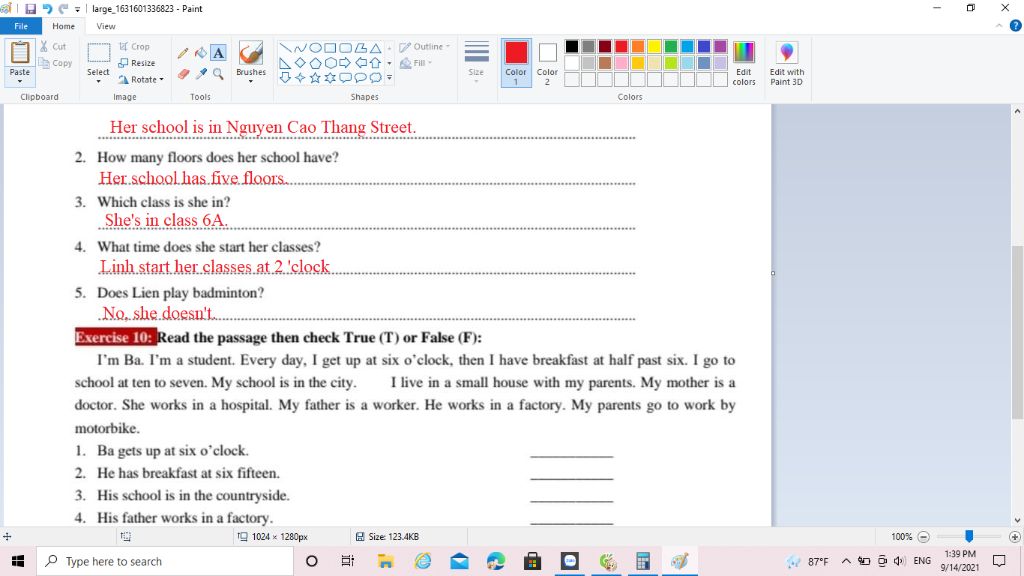Pick the green color swatch

pyautogui.click(x=671, y=46)
